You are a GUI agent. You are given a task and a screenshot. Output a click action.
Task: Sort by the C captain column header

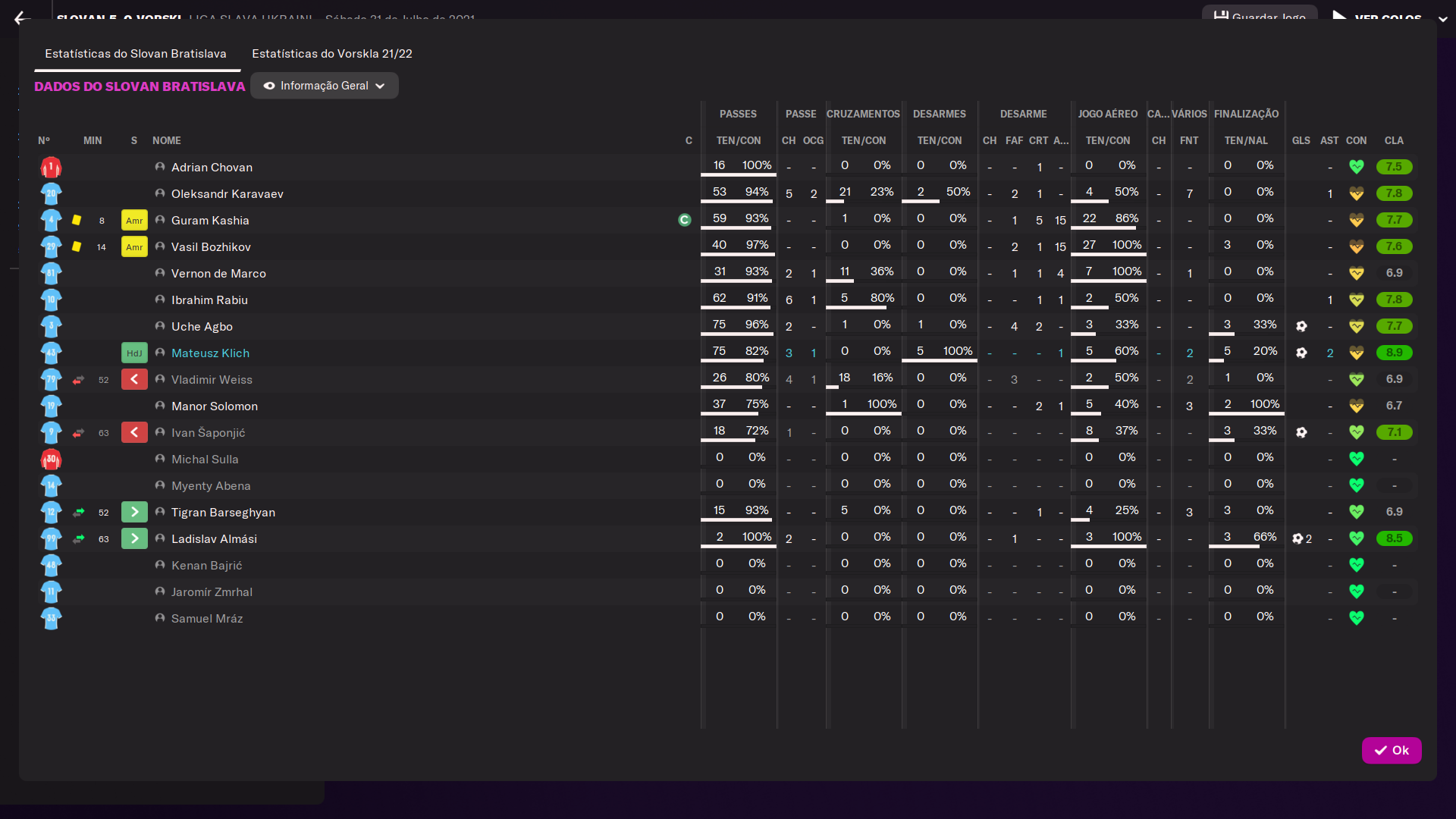(x=689, y=141)
